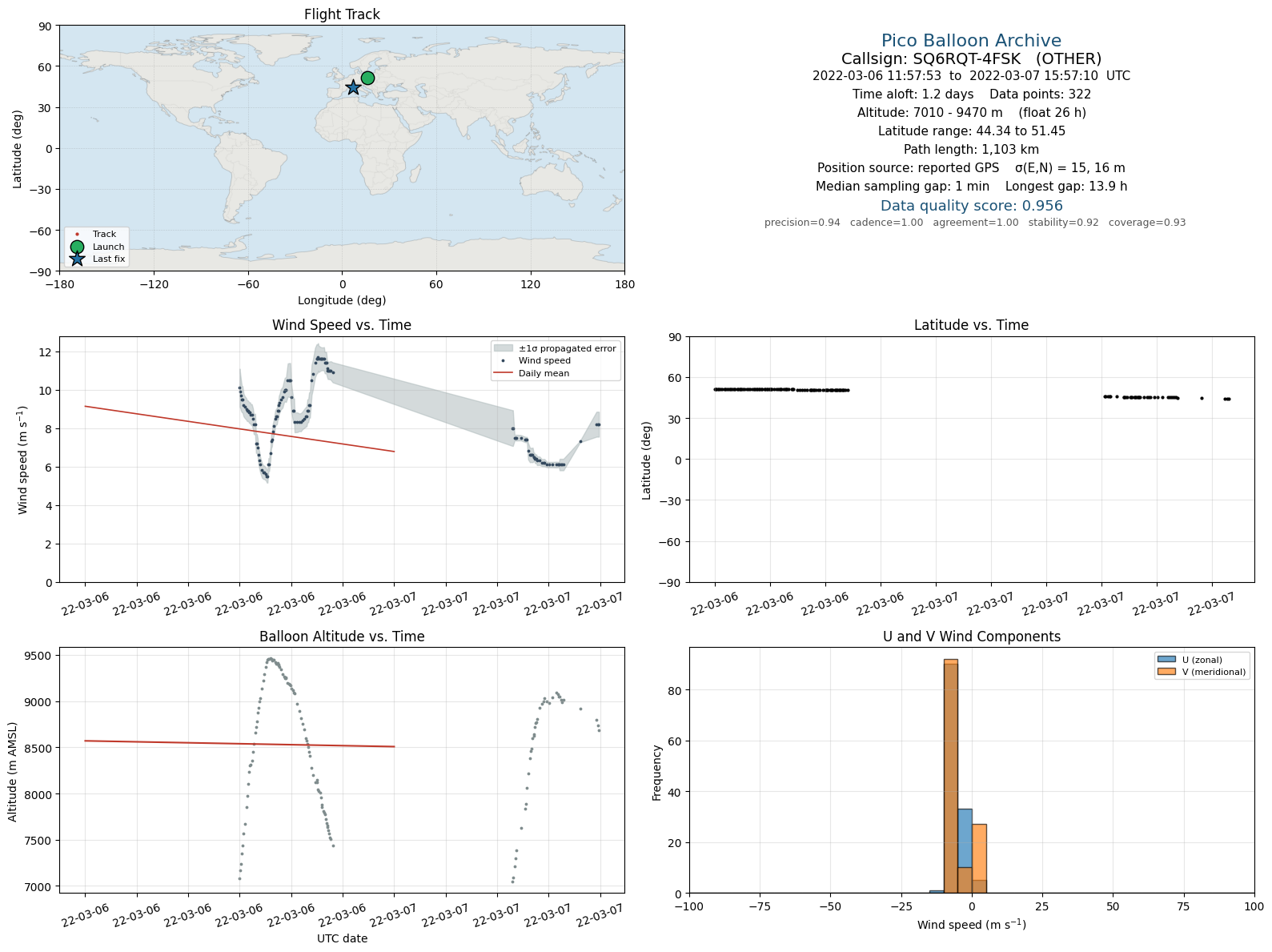Click the "cadence=1.00" value

click(886, 223)
